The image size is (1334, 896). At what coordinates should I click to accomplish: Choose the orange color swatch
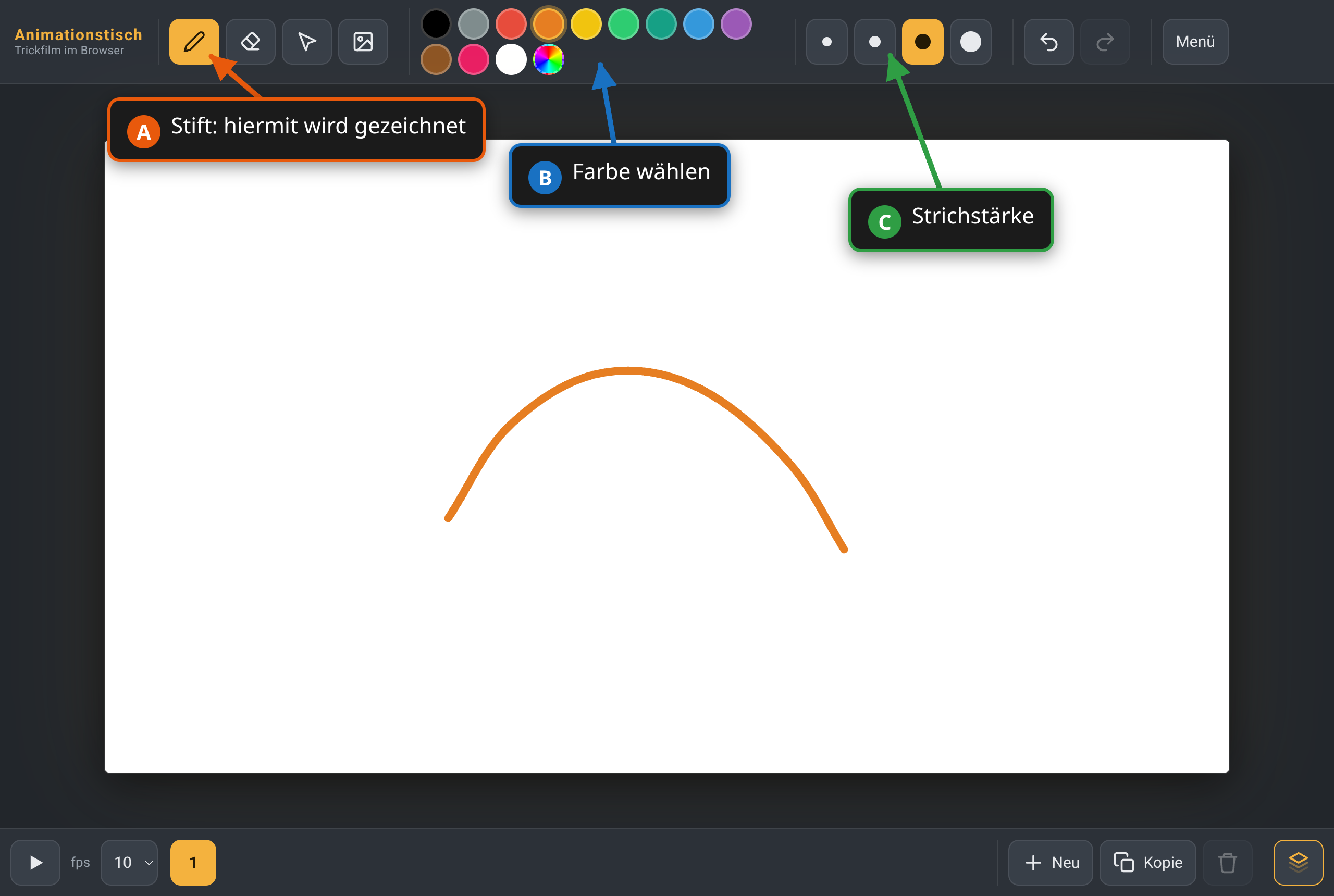(x=549, y=24)
